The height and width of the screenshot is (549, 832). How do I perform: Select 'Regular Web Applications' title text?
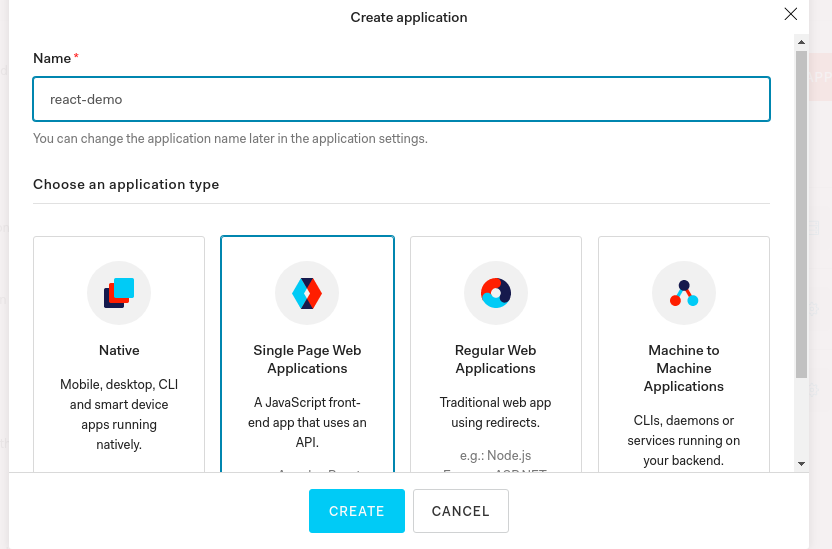pos(496,359)
